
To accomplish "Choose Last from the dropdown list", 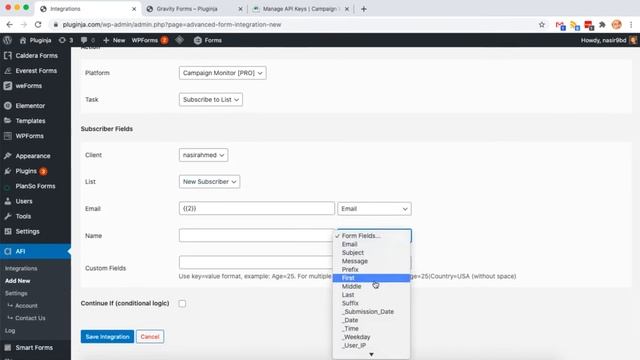I will click(371, 295).
